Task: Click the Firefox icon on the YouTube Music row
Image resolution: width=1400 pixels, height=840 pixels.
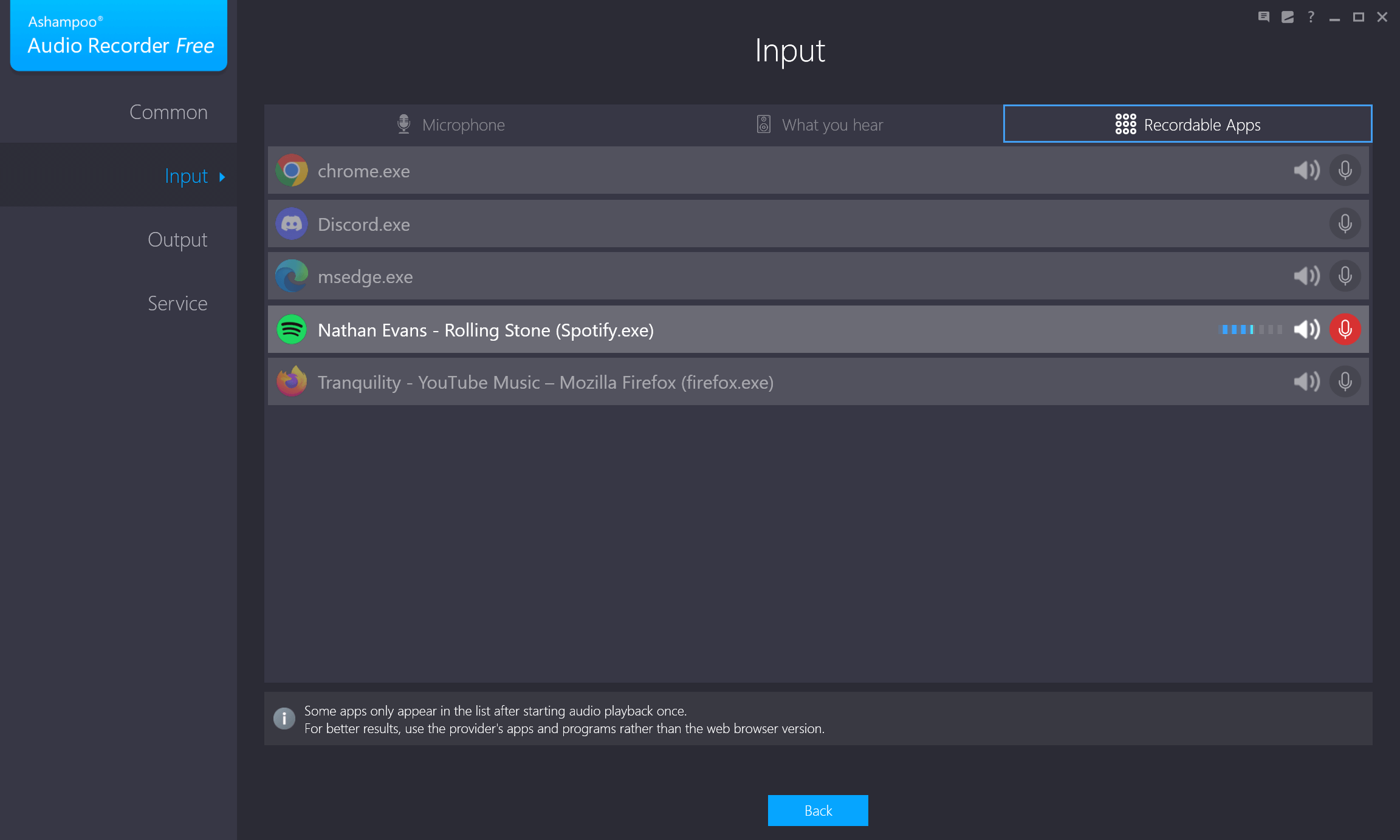Action: tap(292, 381)
